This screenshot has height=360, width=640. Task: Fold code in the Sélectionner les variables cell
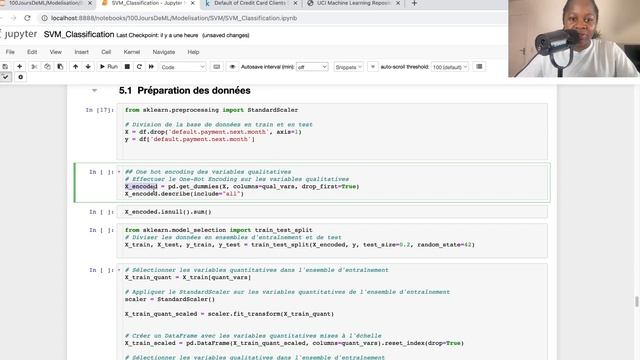(119, 270)
